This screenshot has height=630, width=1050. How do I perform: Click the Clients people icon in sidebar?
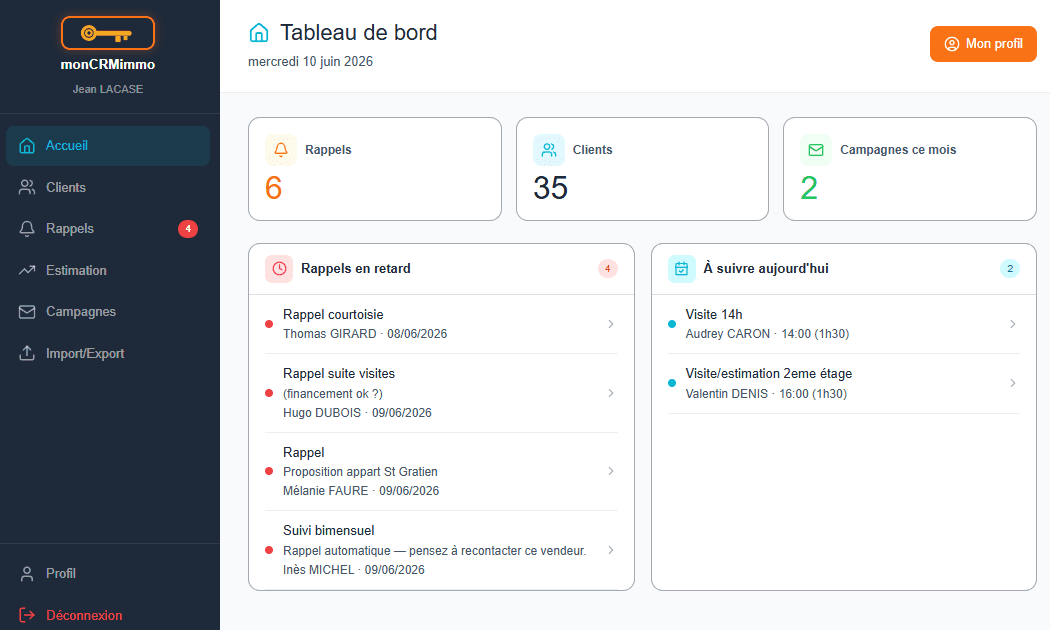[x=27, y=187]
